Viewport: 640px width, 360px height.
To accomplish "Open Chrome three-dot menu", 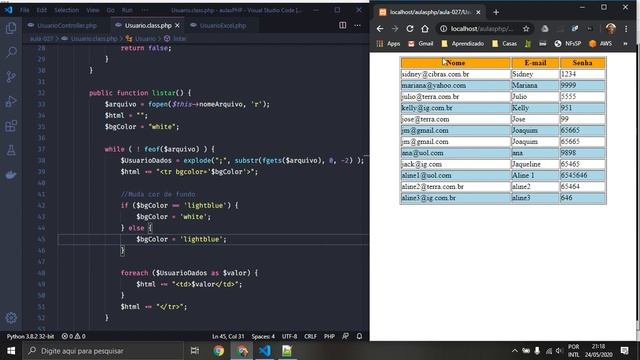I will 626,29.
